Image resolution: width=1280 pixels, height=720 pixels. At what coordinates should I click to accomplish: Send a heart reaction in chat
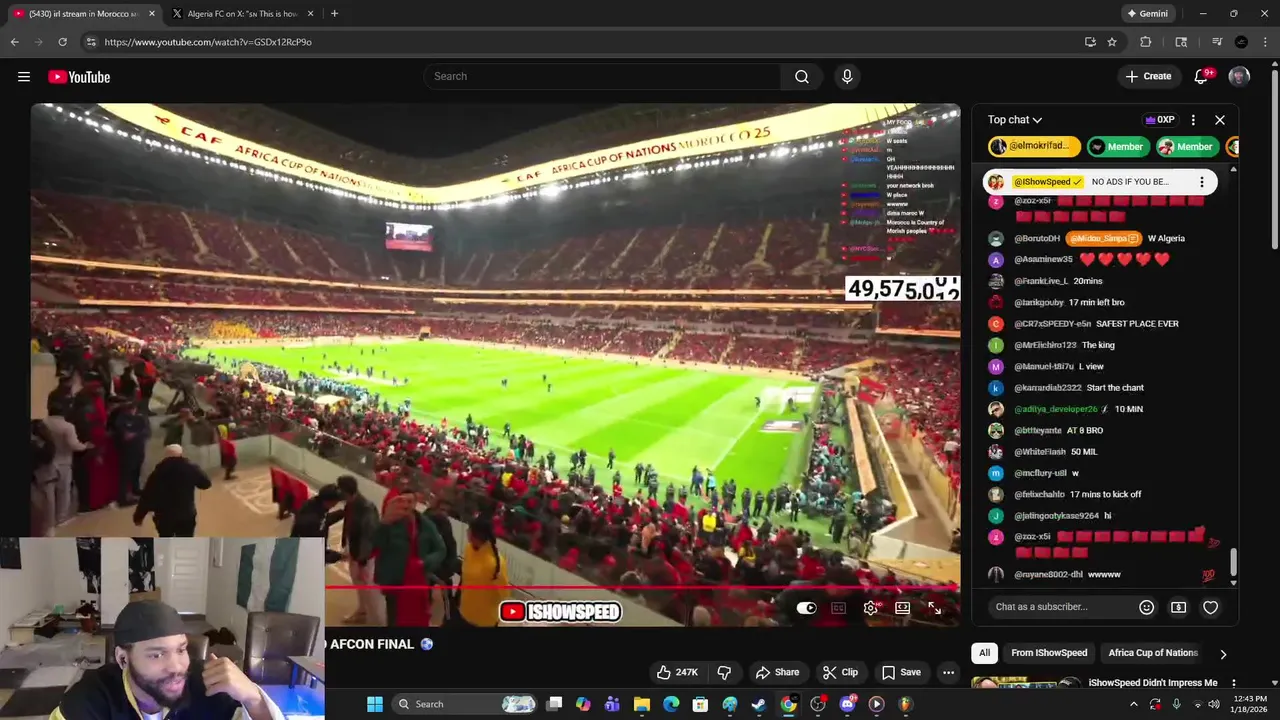(1210, 607)
